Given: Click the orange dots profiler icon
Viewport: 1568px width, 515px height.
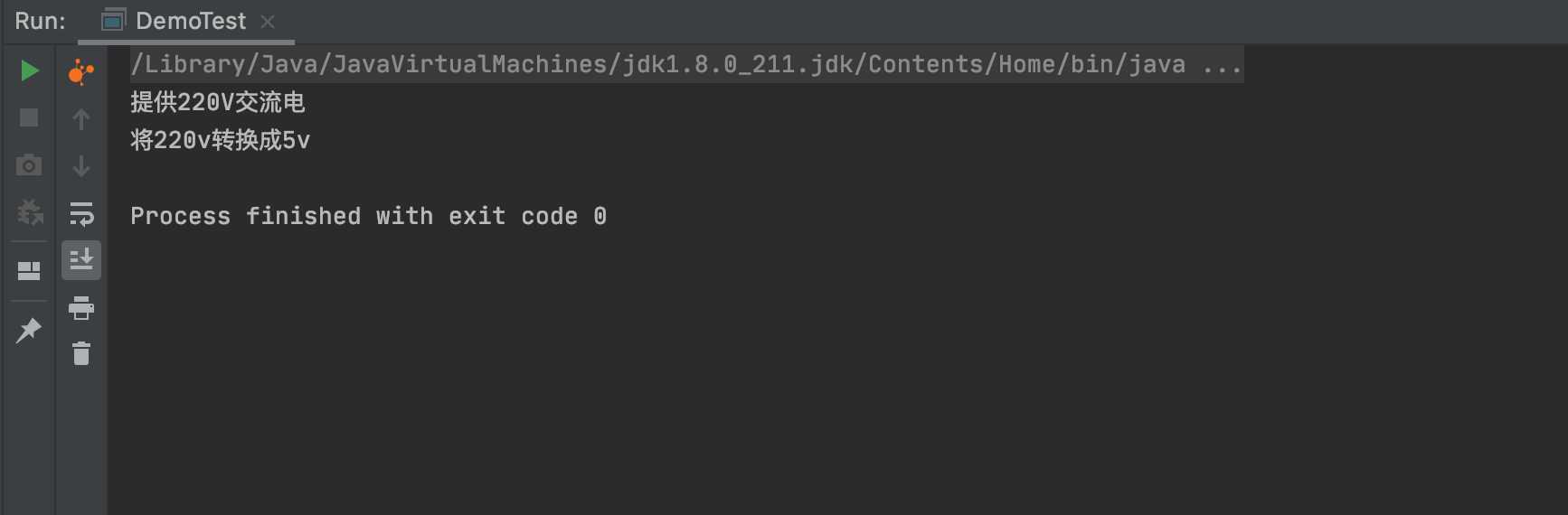Looking at the screenshot, I should pyautogui.click(x=81, y=71).
